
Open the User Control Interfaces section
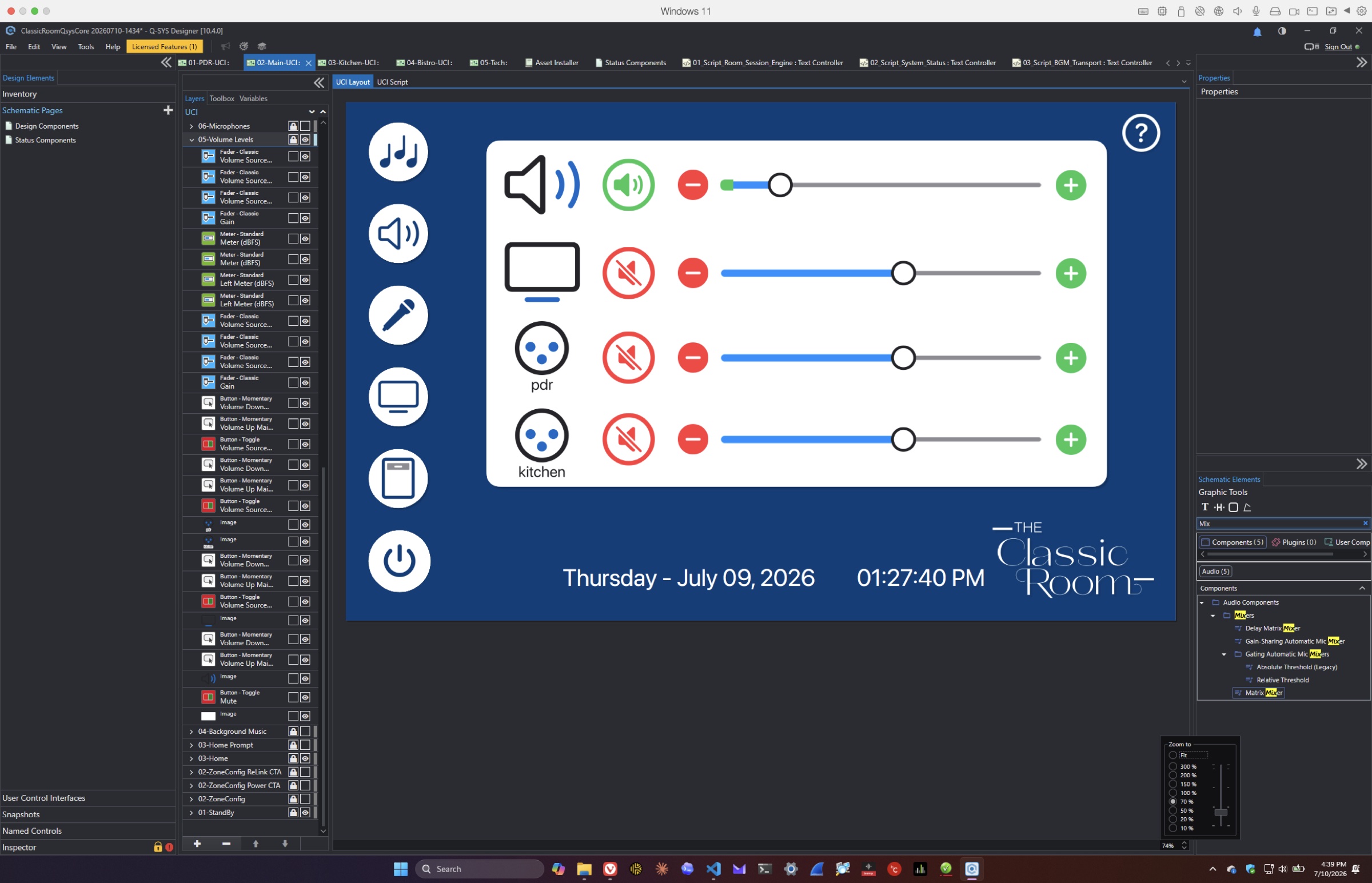88,798
